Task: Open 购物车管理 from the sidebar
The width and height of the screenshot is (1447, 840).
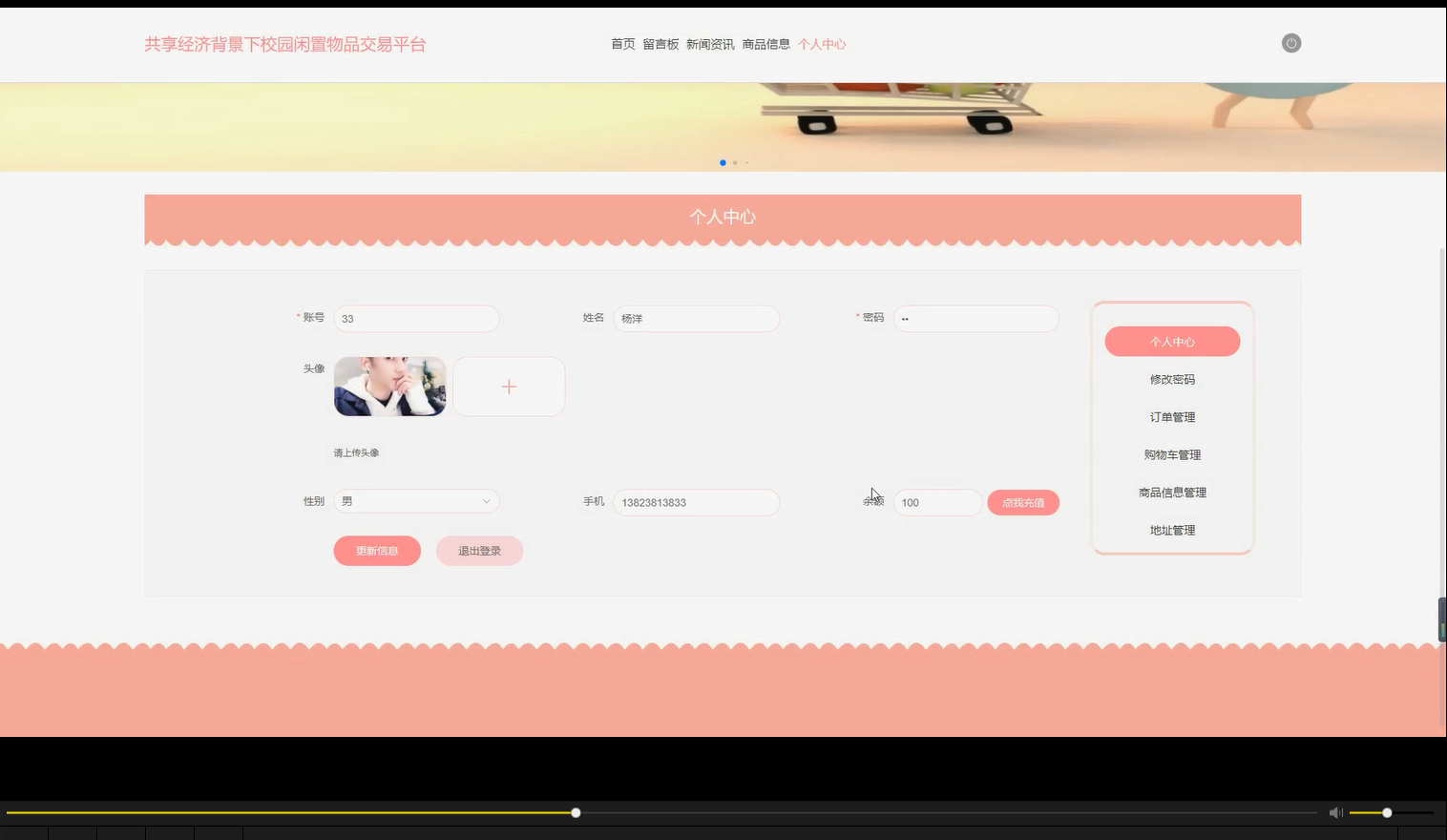Action: click(x=1171, y=454)
